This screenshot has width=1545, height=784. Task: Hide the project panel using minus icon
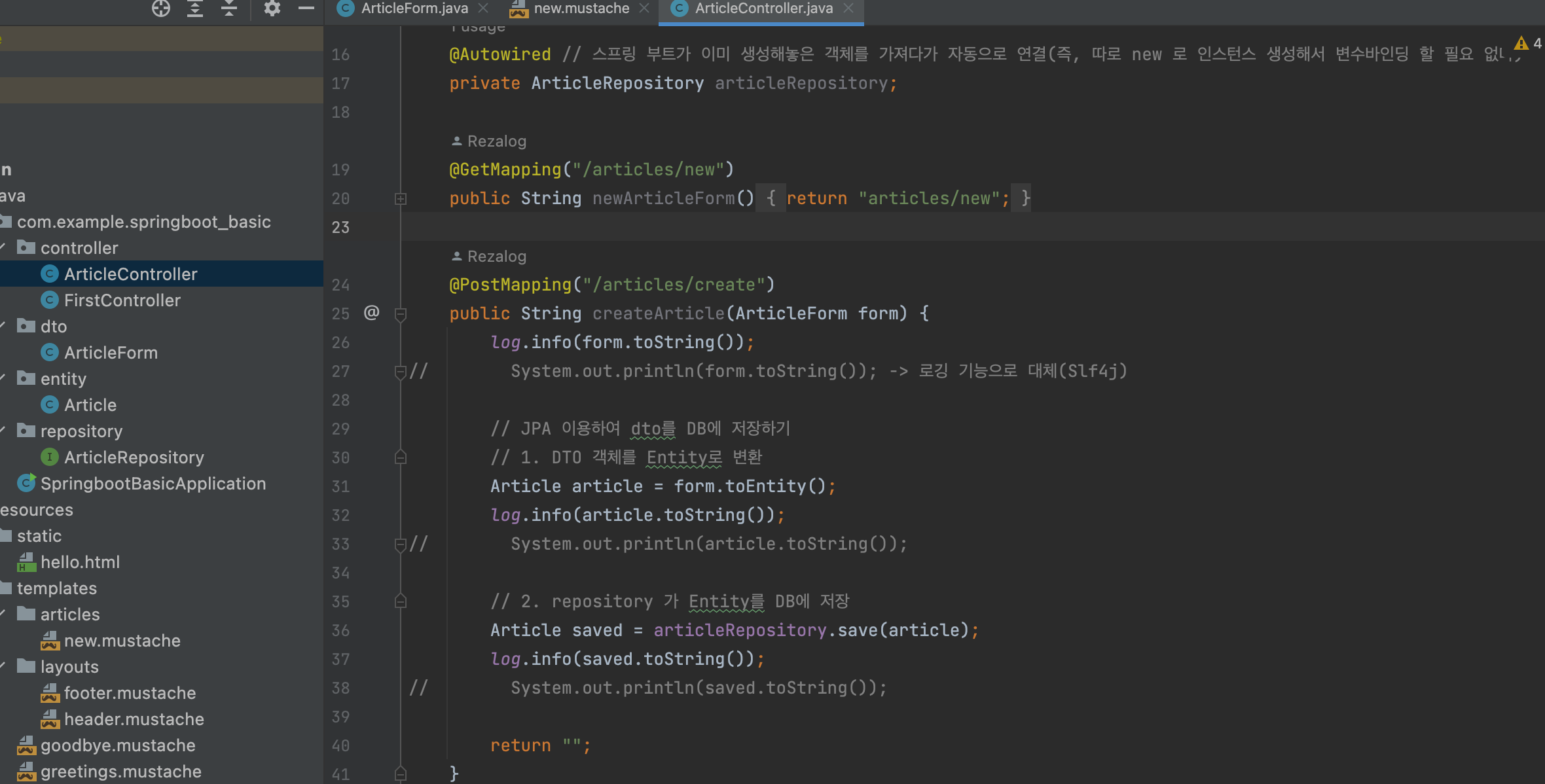click(x=306, y=8)
